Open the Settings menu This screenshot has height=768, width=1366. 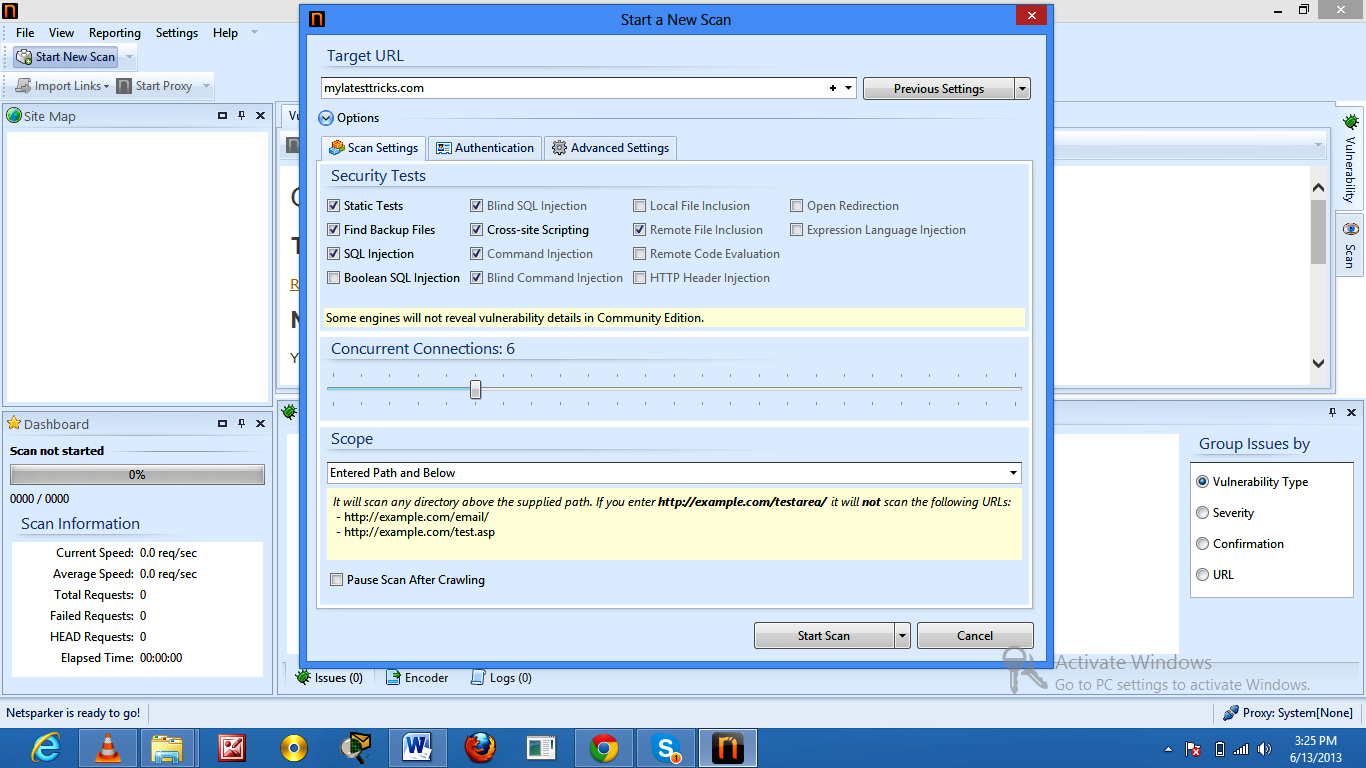click(x=177, y=33)
